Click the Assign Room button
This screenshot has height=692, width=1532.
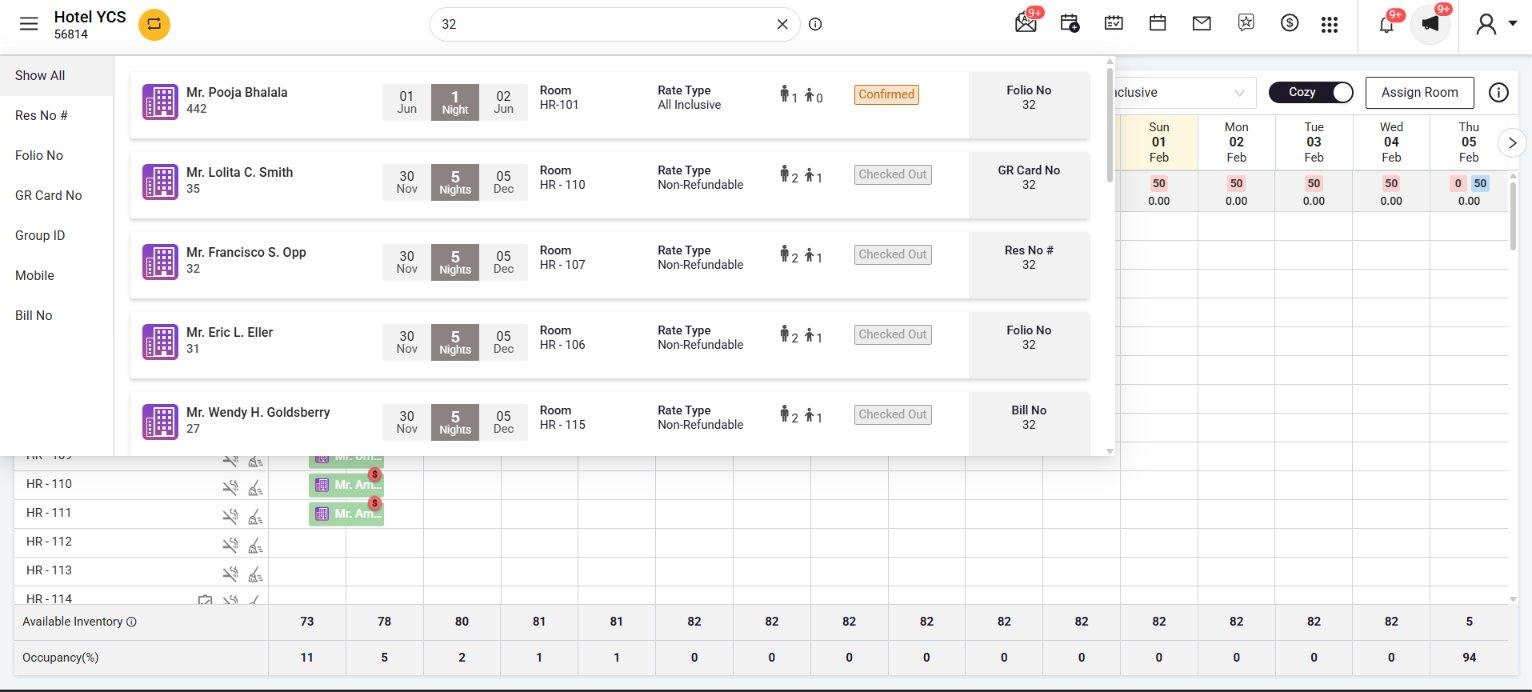point(1419,92)
